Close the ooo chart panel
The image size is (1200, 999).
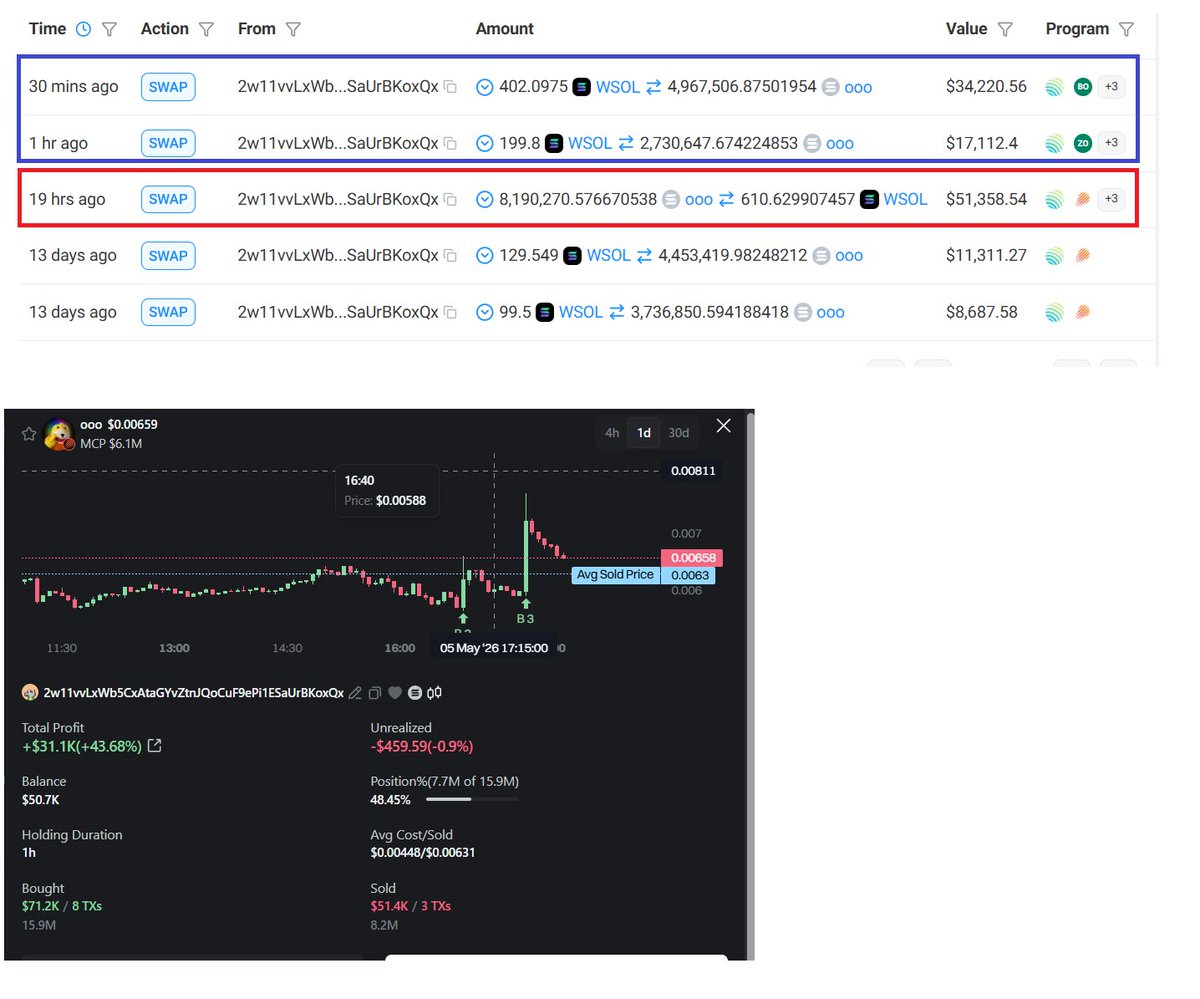724,426
